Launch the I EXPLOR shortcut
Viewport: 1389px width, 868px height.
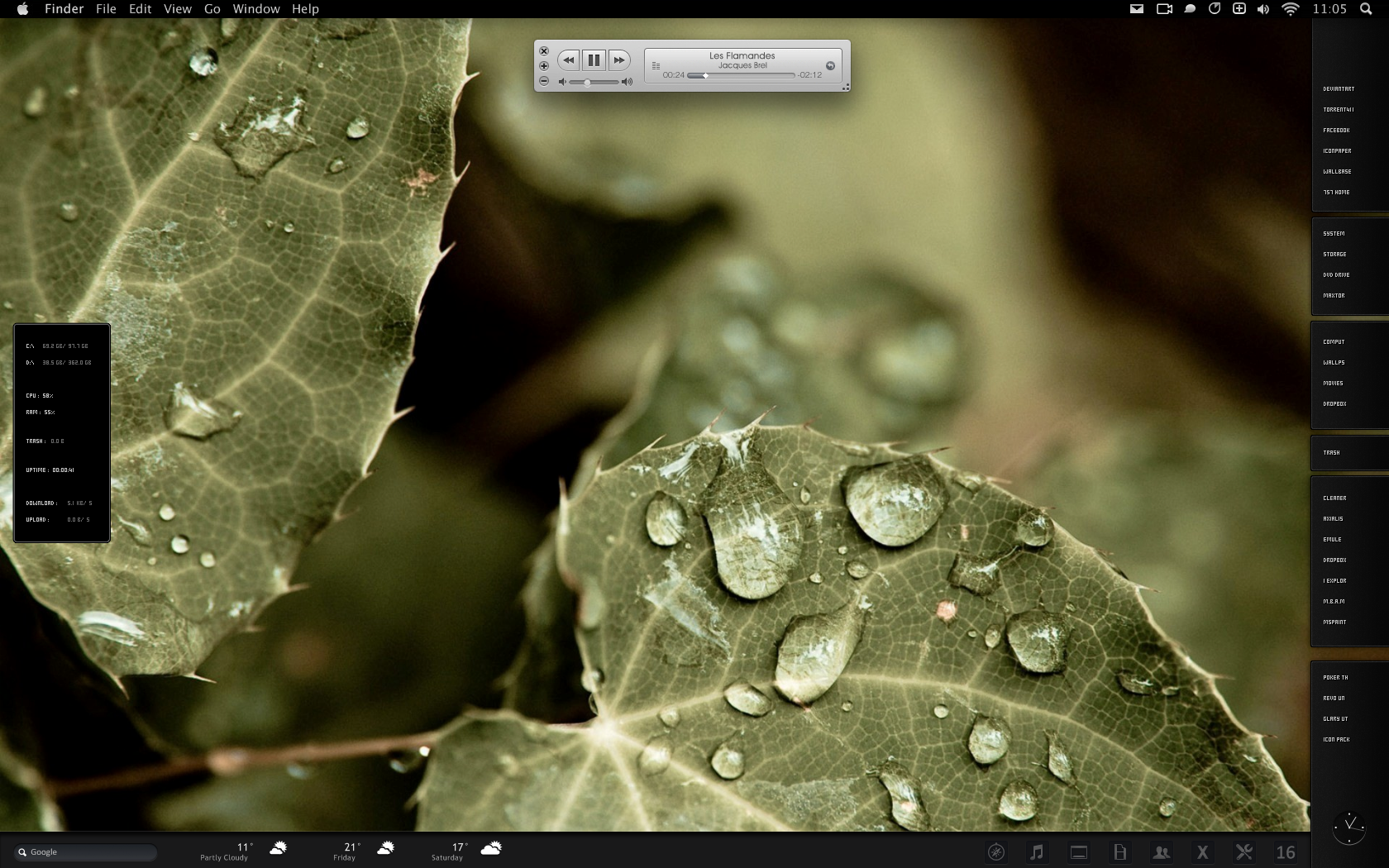[1334, 581]
